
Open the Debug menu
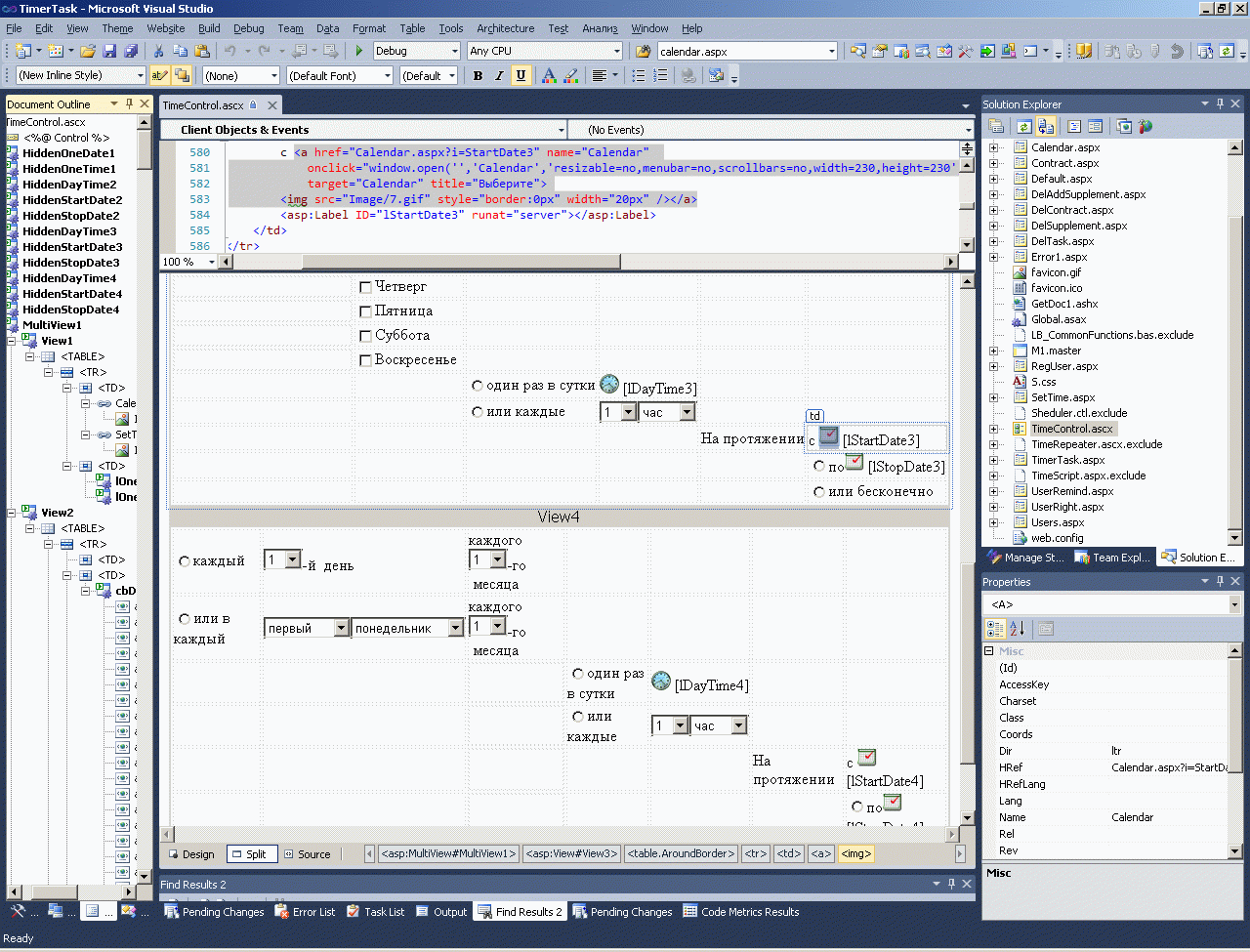(x=249, y=28)
